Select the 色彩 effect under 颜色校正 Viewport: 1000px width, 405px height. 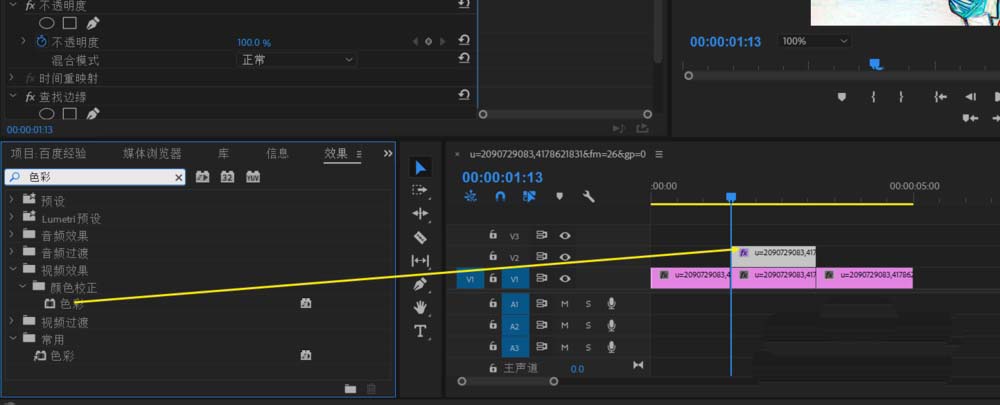point(71,304)
